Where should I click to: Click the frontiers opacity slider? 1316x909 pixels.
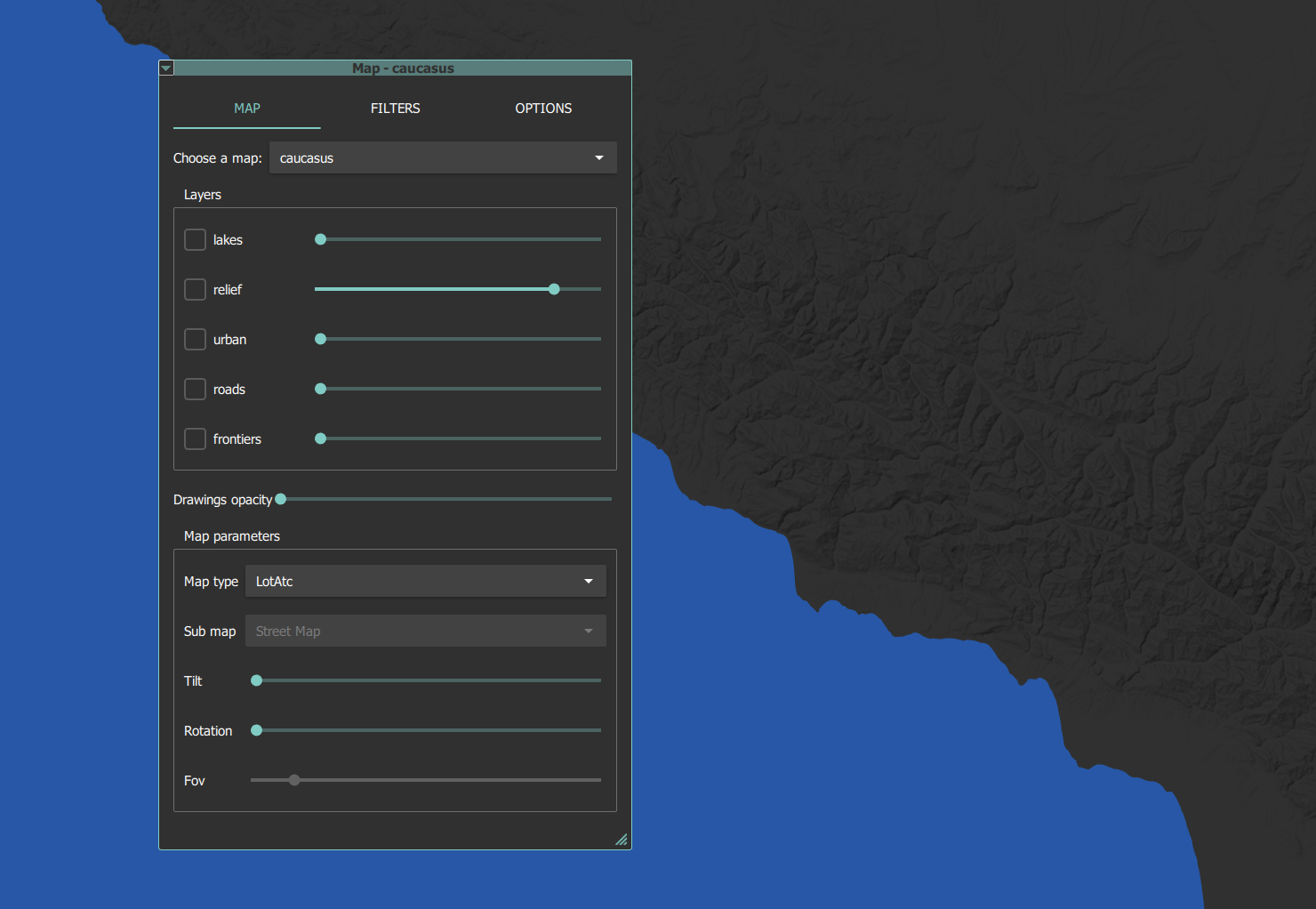(458, 438)
